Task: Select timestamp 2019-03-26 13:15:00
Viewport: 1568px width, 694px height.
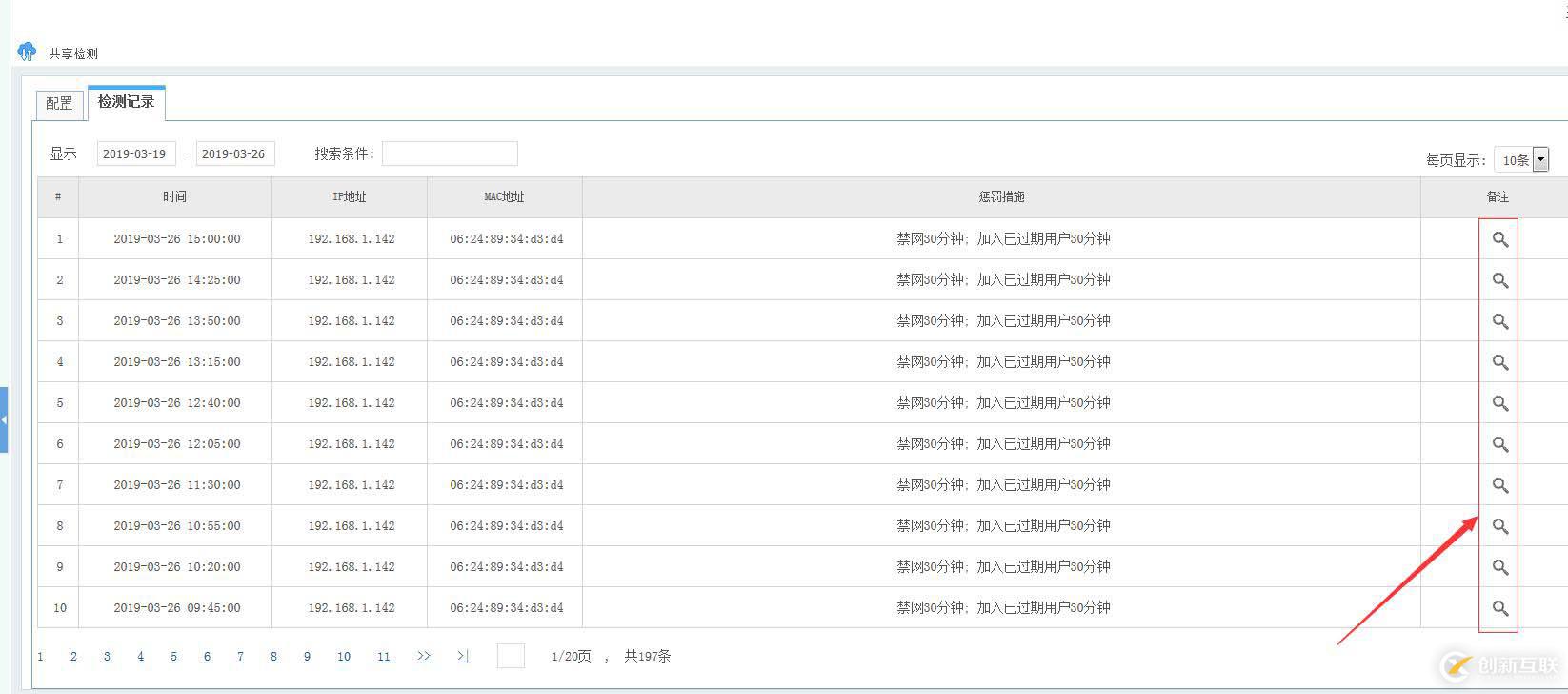Action: tap(177, 362)
